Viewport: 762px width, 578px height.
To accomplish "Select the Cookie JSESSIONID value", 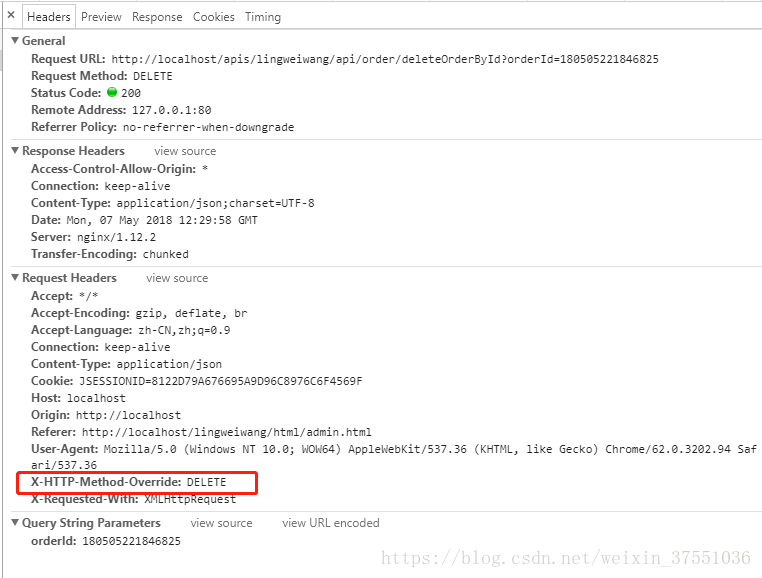I will pos(221,381).
